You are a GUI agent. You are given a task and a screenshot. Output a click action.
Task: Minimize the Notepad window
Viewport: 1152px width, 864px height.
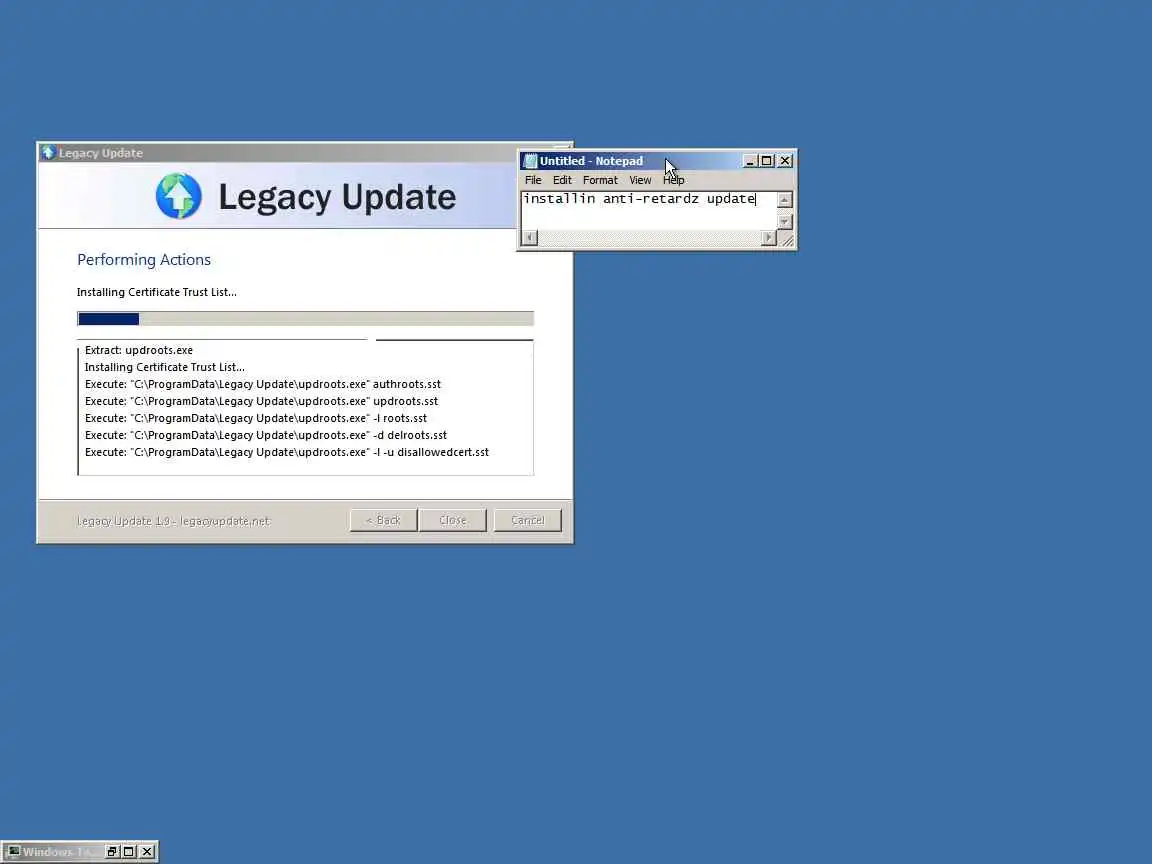coord(749,161)
